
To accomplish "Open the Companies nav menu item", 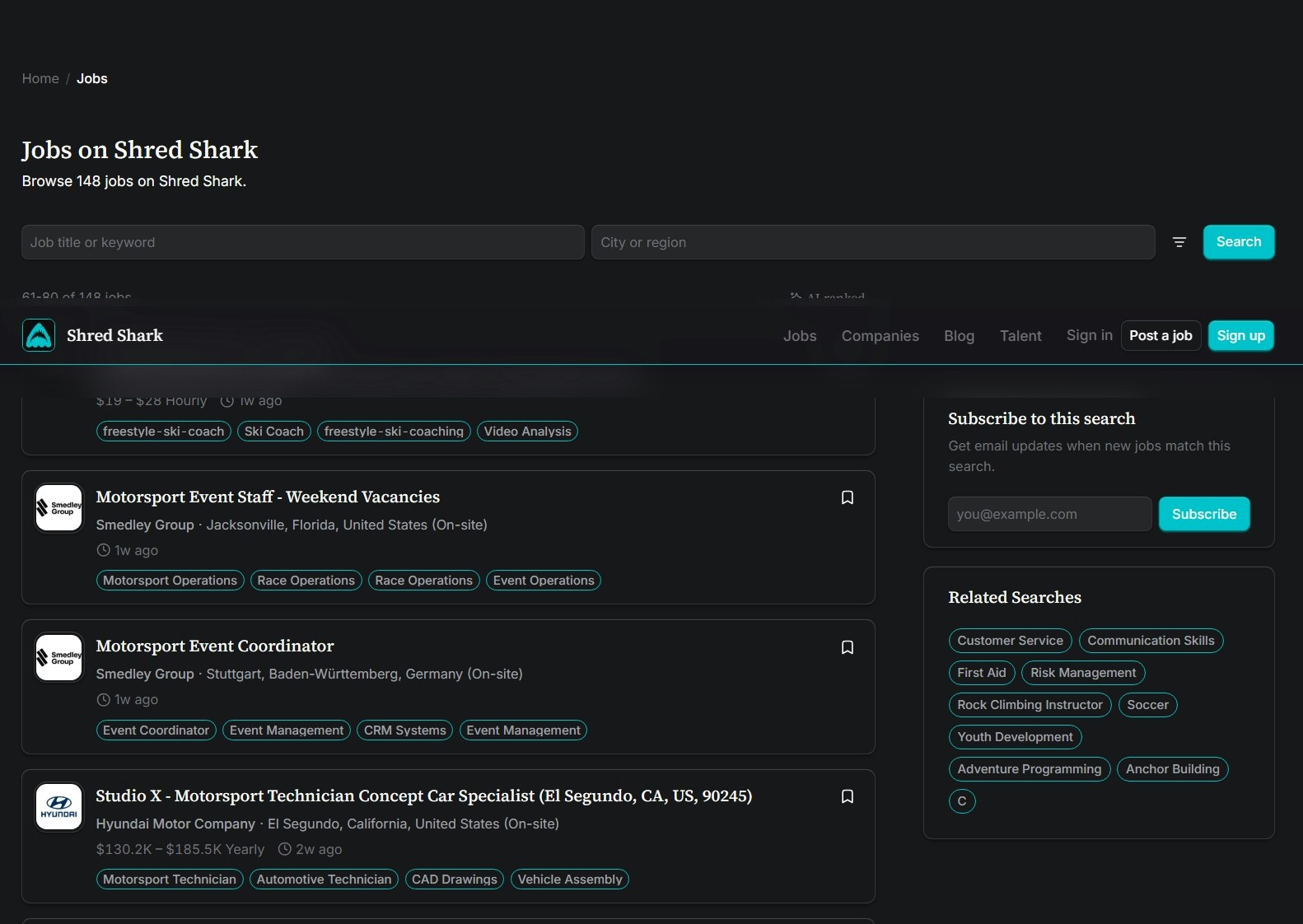I will (880, 336).
